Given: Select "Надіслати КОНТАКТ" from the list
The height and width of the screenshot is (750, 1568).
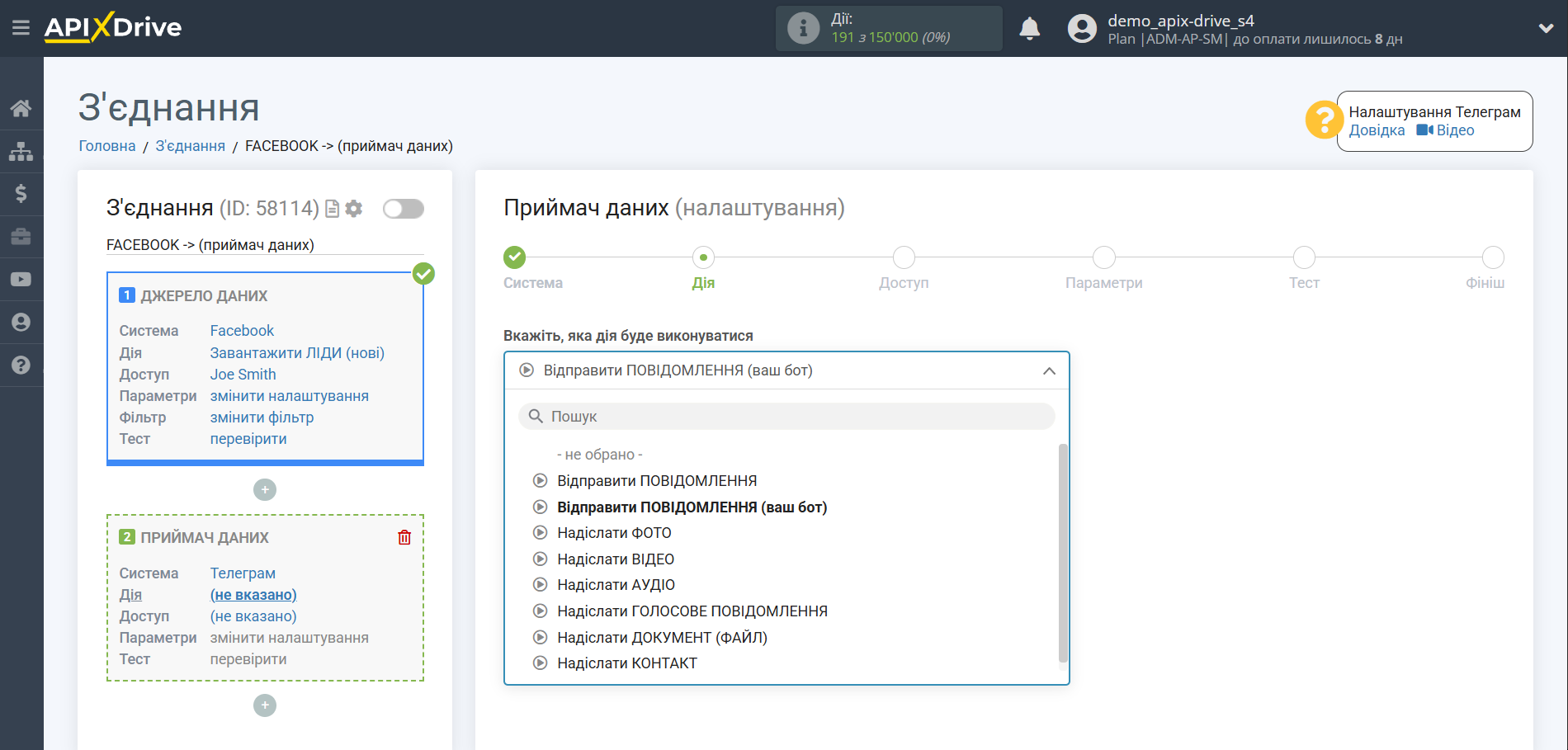Looking at the screenshot, I should coord(626,663).
